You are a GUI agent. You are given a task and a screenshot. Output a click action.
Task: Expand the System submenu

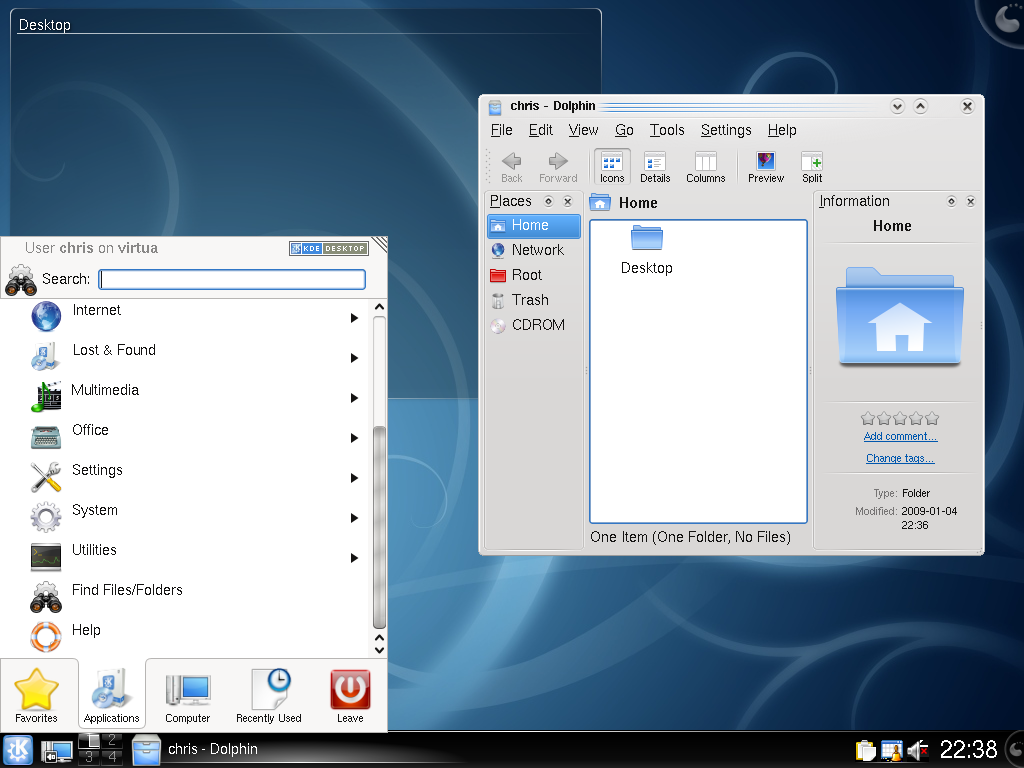pyautogui.click(x=354, y=518)
